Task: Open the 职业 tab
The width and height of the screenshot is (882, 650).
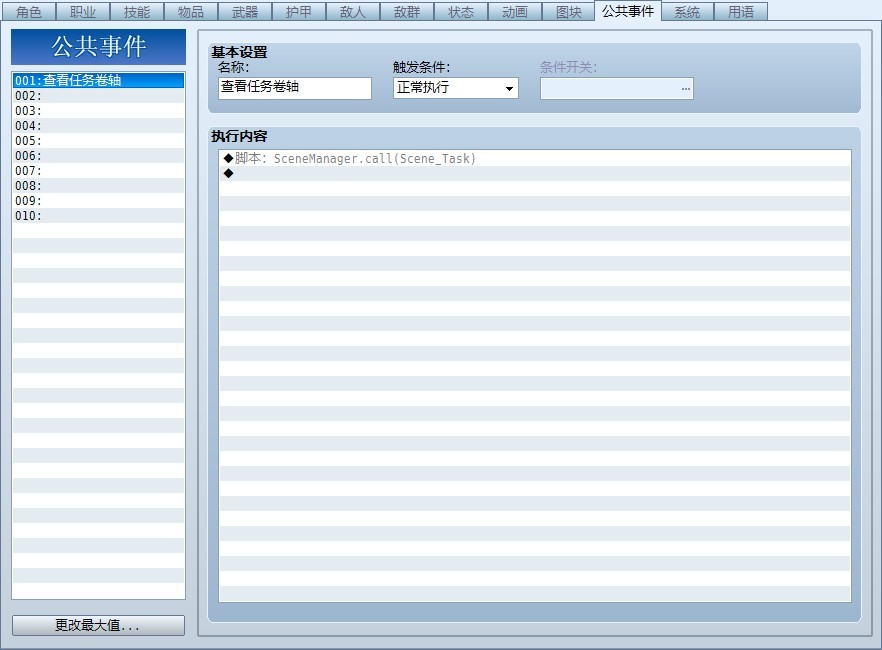Action: [x=83, y=12]
